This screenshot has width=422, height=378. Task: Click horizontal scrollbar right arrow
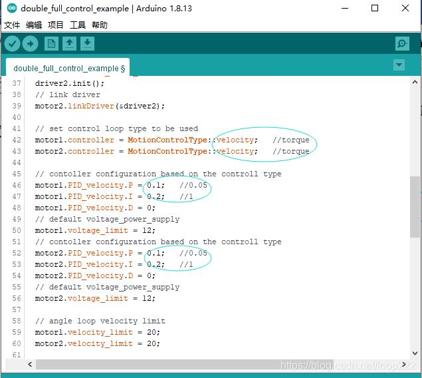(x=404, y=364)
